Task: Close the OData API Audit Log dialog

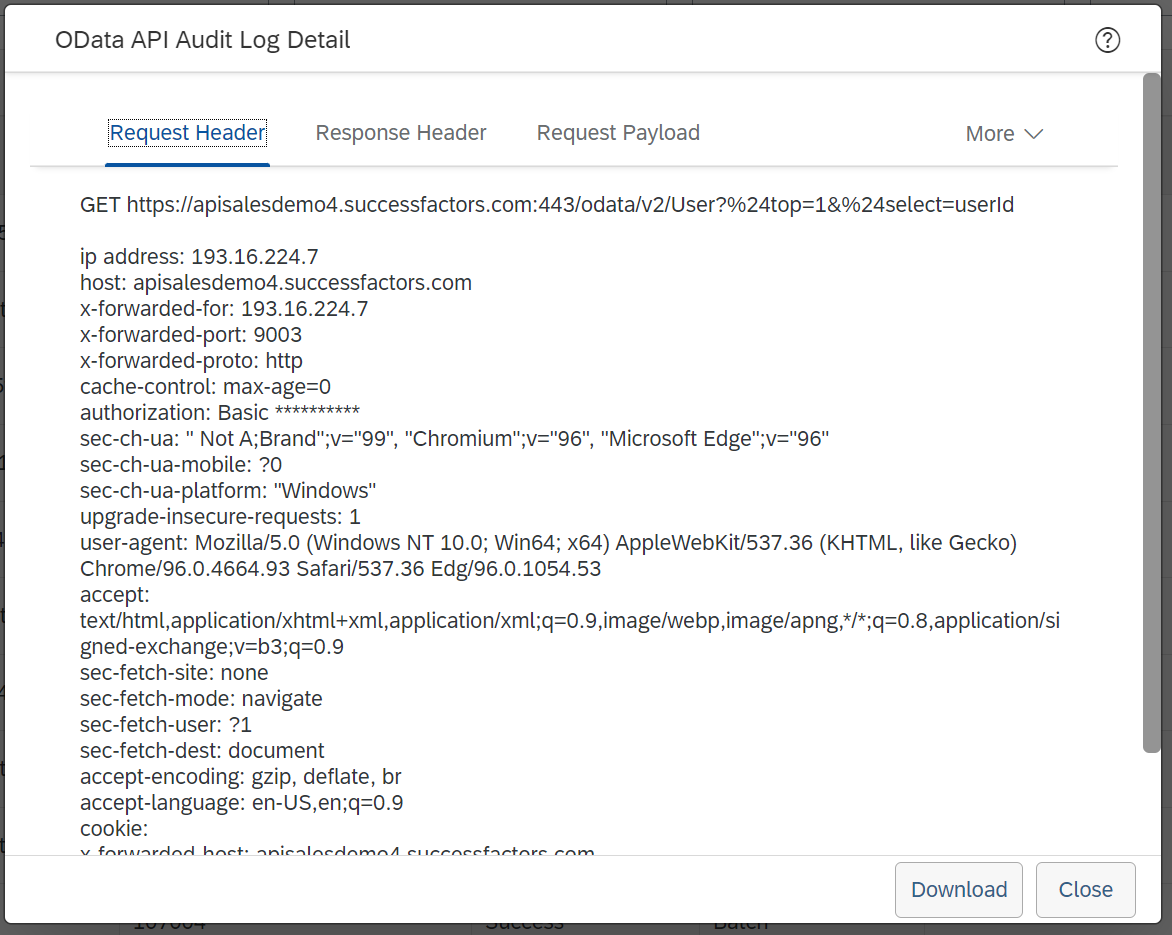Action: click(1085, 889)
